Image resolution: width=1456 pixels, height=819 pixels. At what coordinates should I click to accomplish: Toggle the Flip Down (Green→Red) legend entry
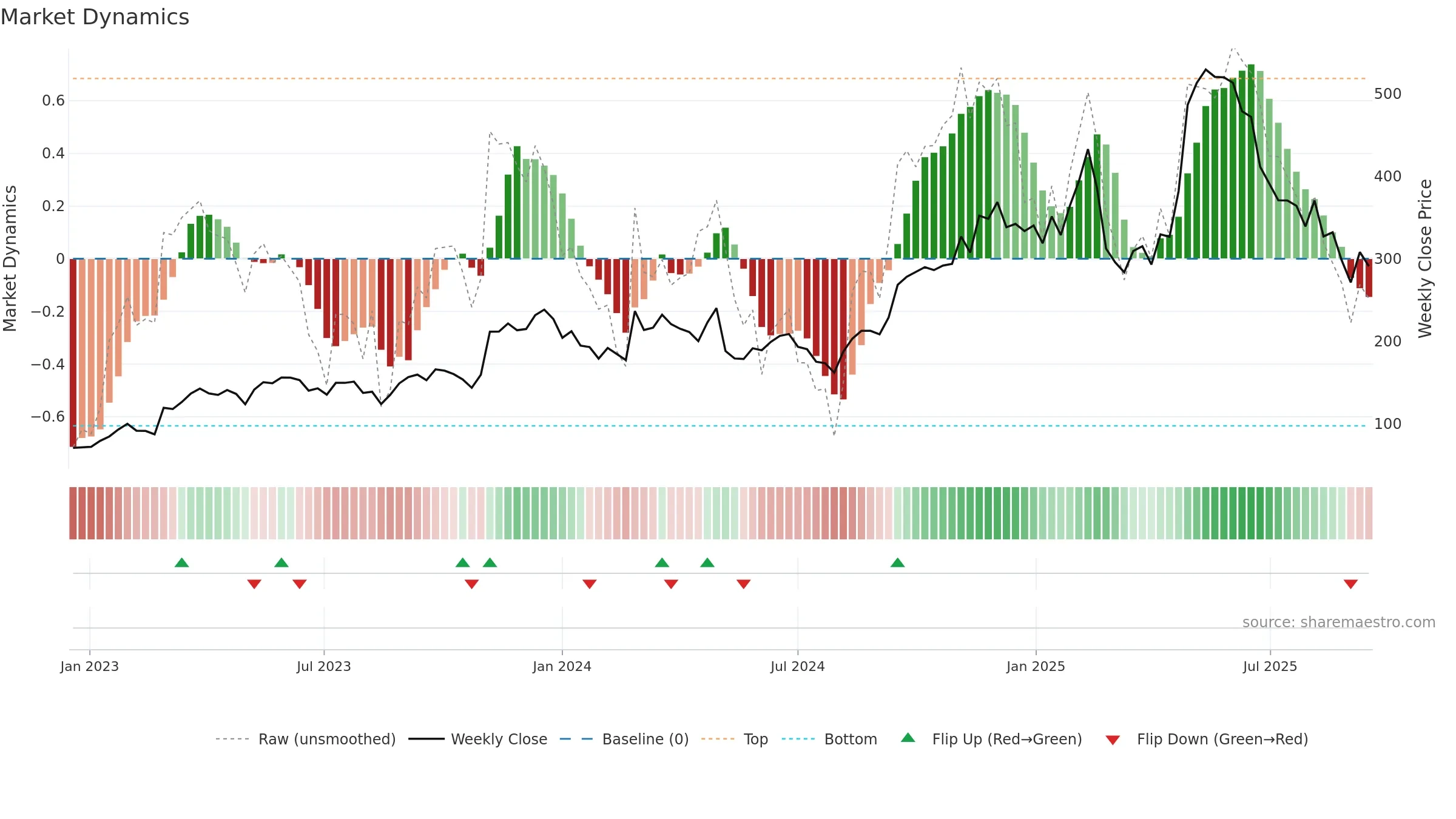pos(1206,739)
